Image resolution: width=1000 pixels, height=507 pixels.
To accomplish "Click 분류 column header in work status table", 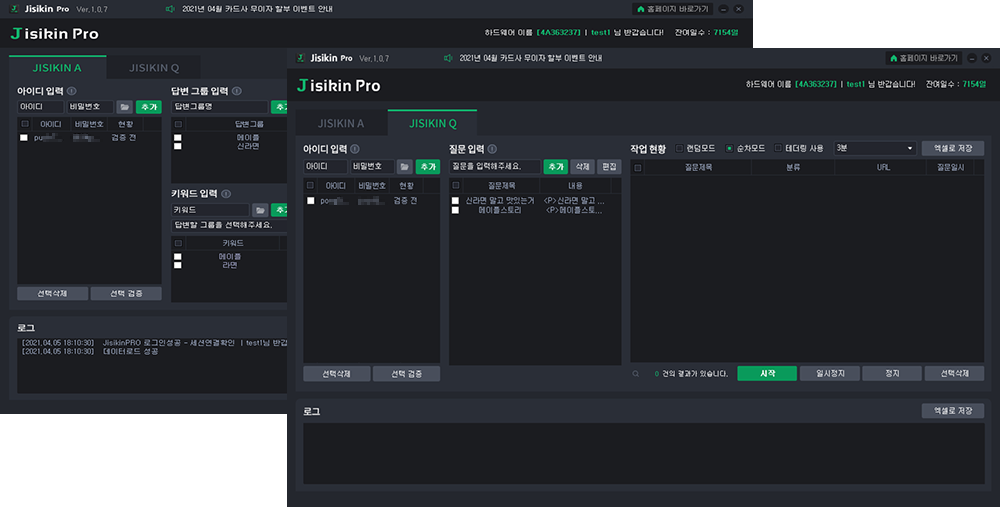I will [793, 168].
